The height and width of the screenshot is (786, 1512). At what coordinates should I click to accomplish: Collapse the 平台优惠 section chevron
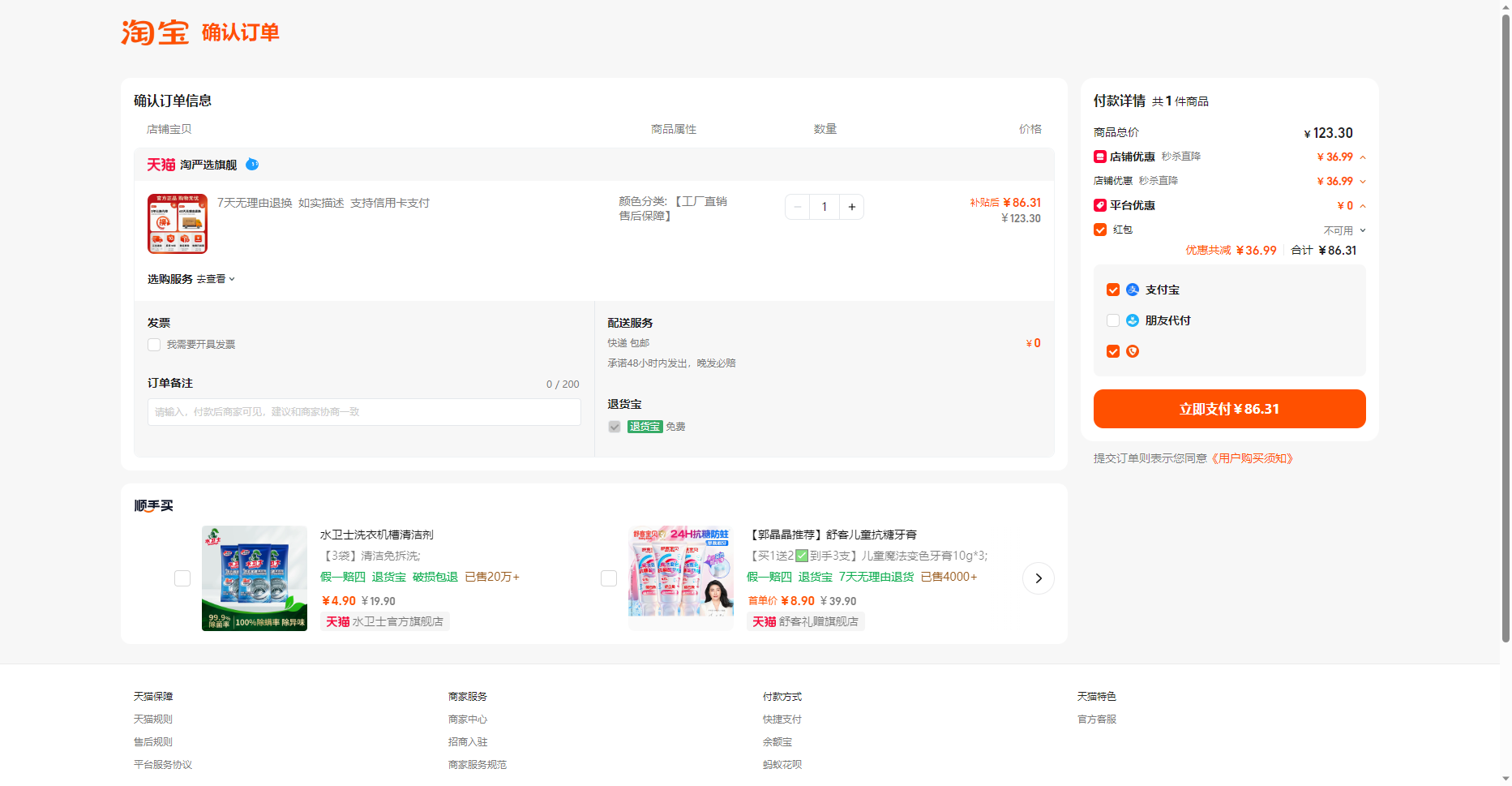click(x=1363, y=206)
